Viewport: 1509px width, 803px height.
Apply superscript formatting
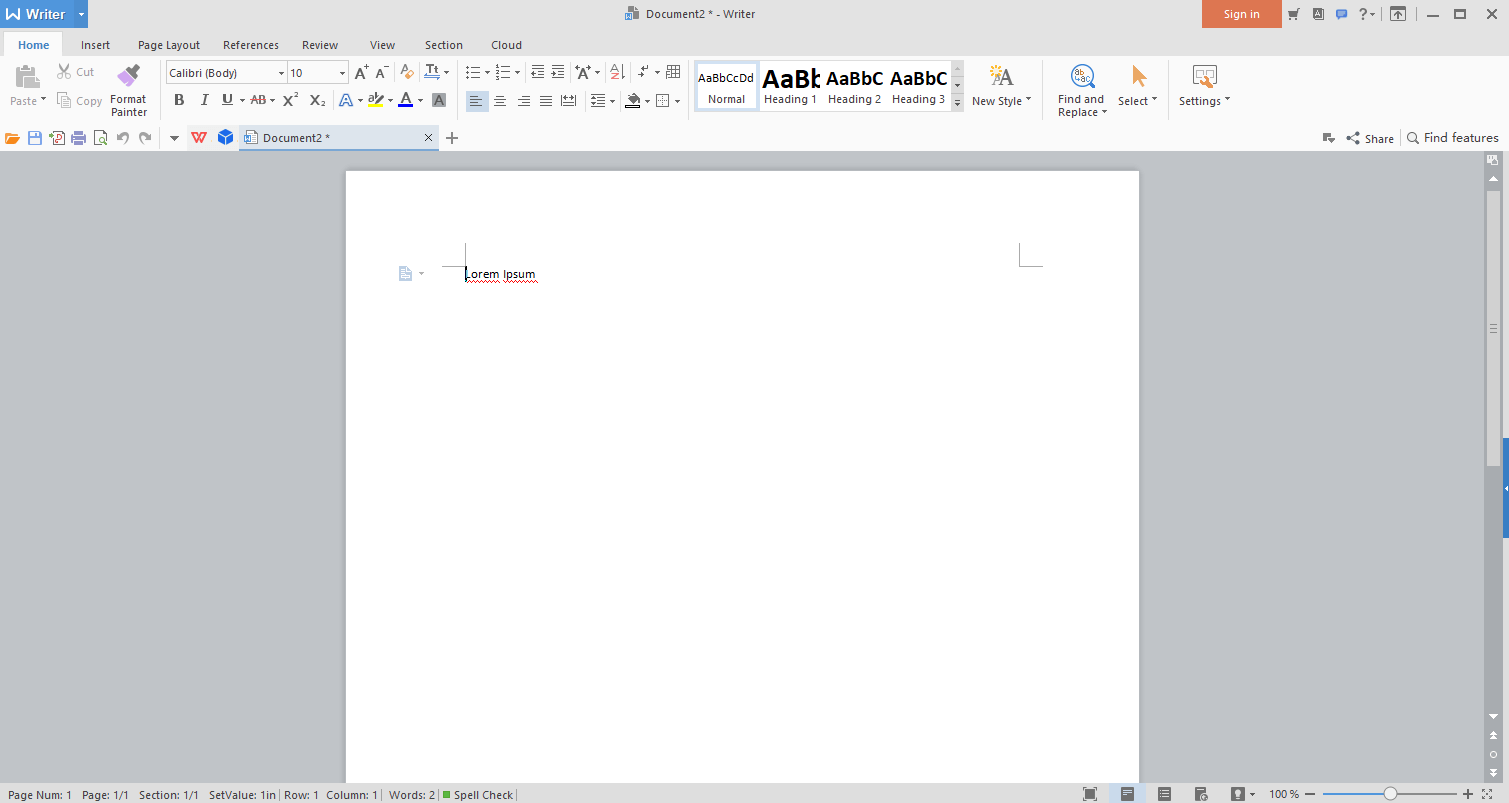290,100
